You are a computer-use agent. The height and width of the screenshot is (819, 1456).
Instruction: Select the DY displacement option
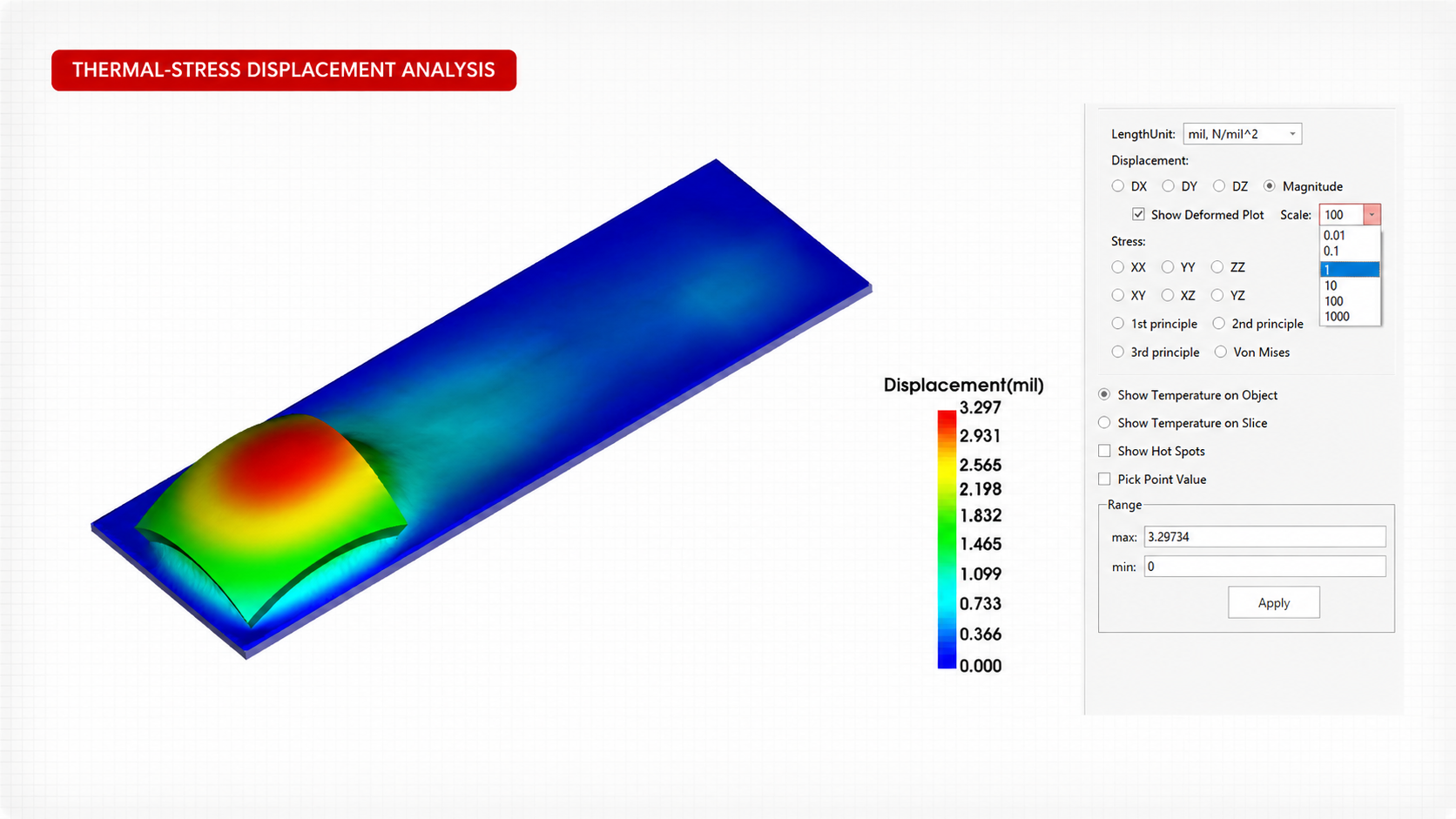click(1169, 186)
